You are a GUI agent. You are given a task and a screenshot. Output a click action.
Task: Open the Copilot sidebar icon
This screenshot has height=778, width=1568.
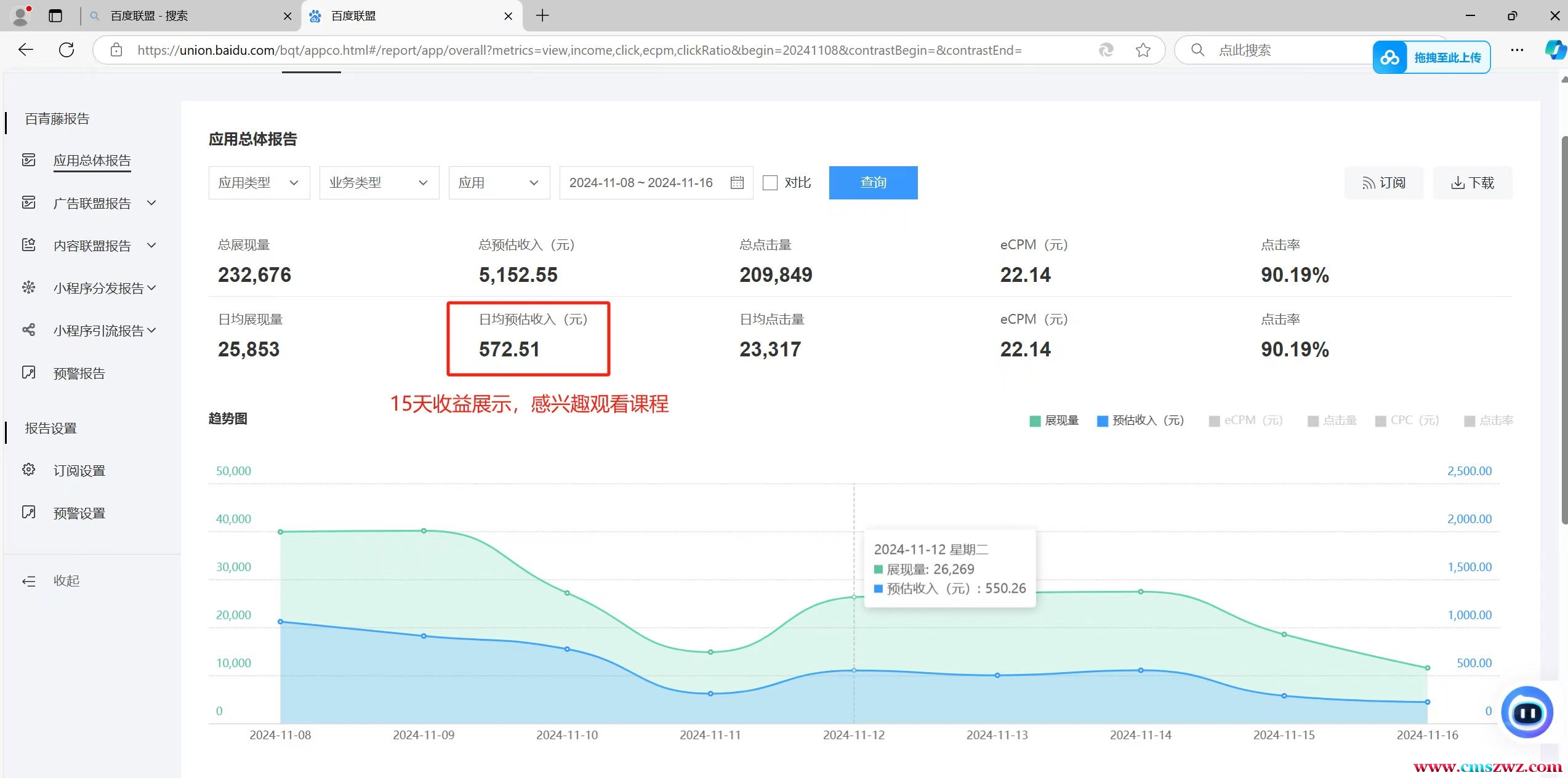(x=1556, y=50)
